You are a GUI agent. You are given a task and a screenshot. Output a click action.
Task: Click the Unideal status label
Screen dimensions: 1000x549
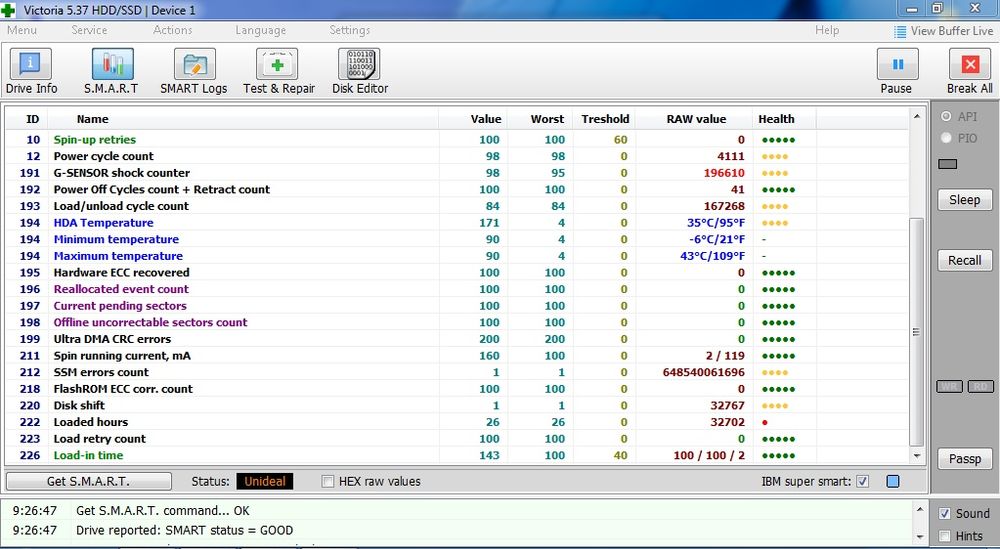pos(265,481)
